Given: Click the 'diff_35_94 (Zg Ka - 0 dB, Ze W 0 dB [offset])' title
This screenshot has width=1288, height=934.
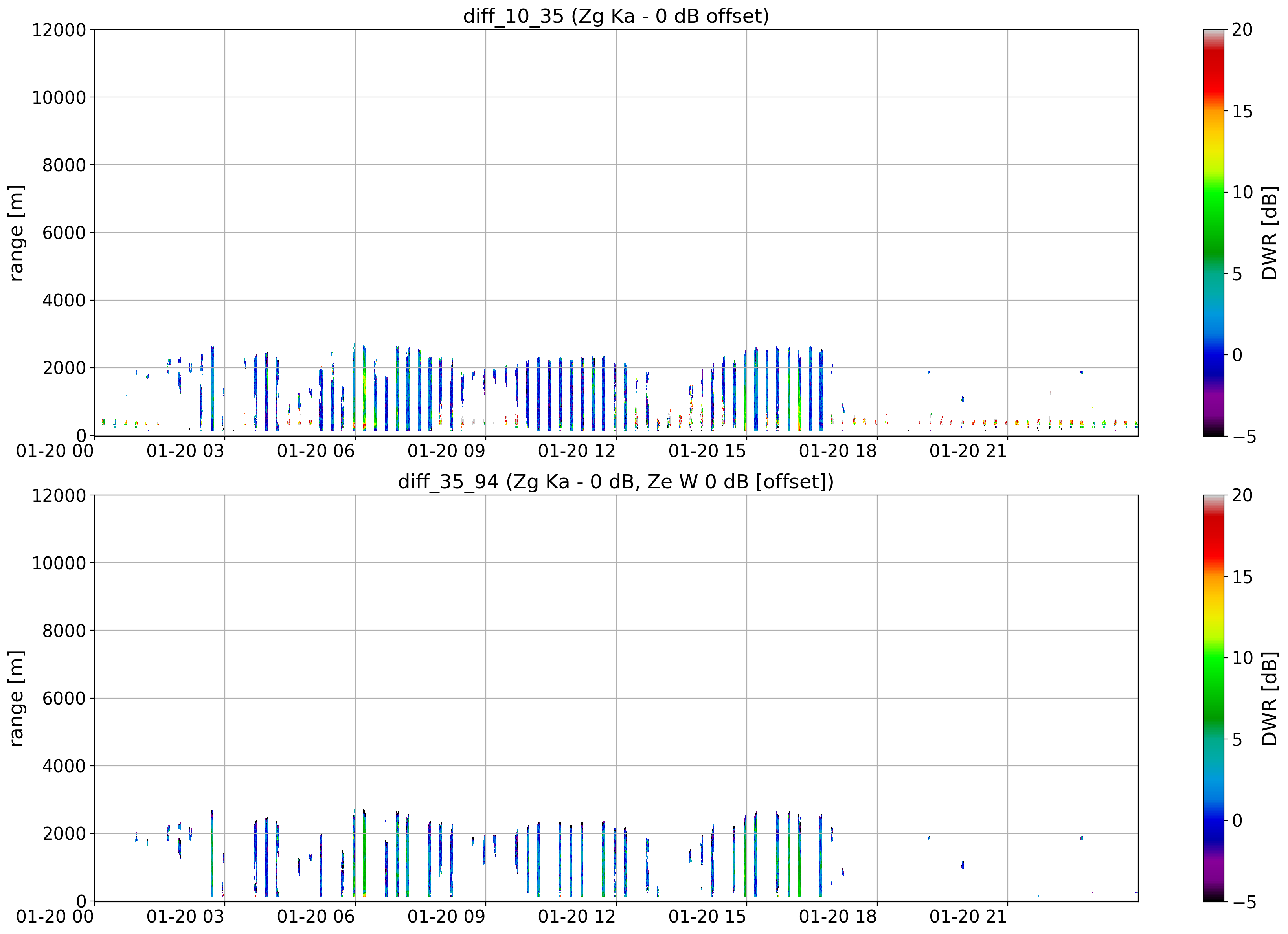Looking at the screenshot, I should (616, 481).
